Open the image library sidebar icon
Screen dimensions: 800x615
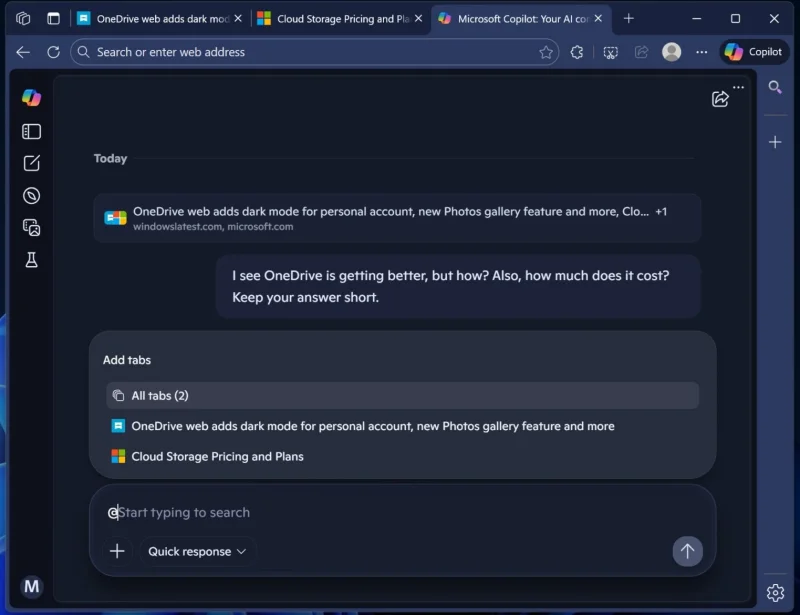coord(31,228)
